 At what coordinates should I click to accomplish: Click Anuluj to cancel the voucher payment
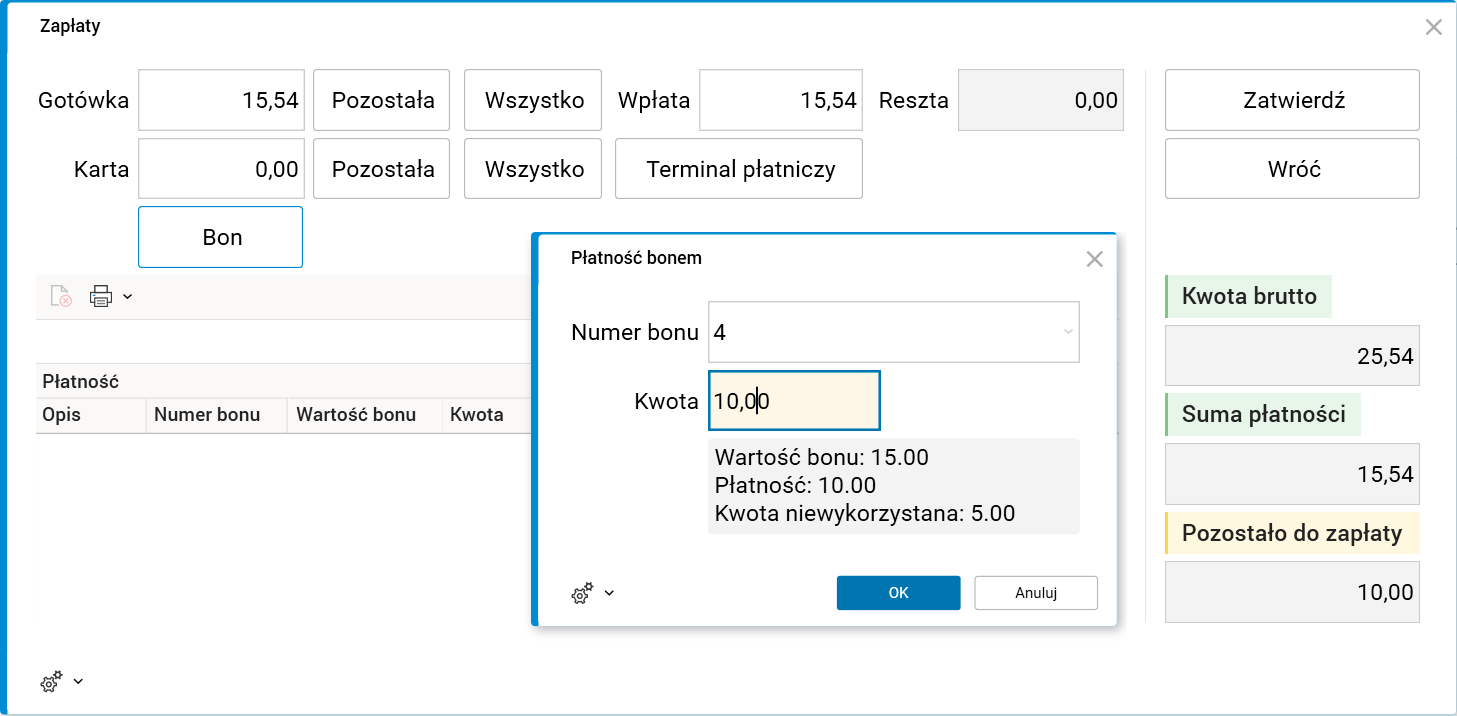[x=1035, y=592]
